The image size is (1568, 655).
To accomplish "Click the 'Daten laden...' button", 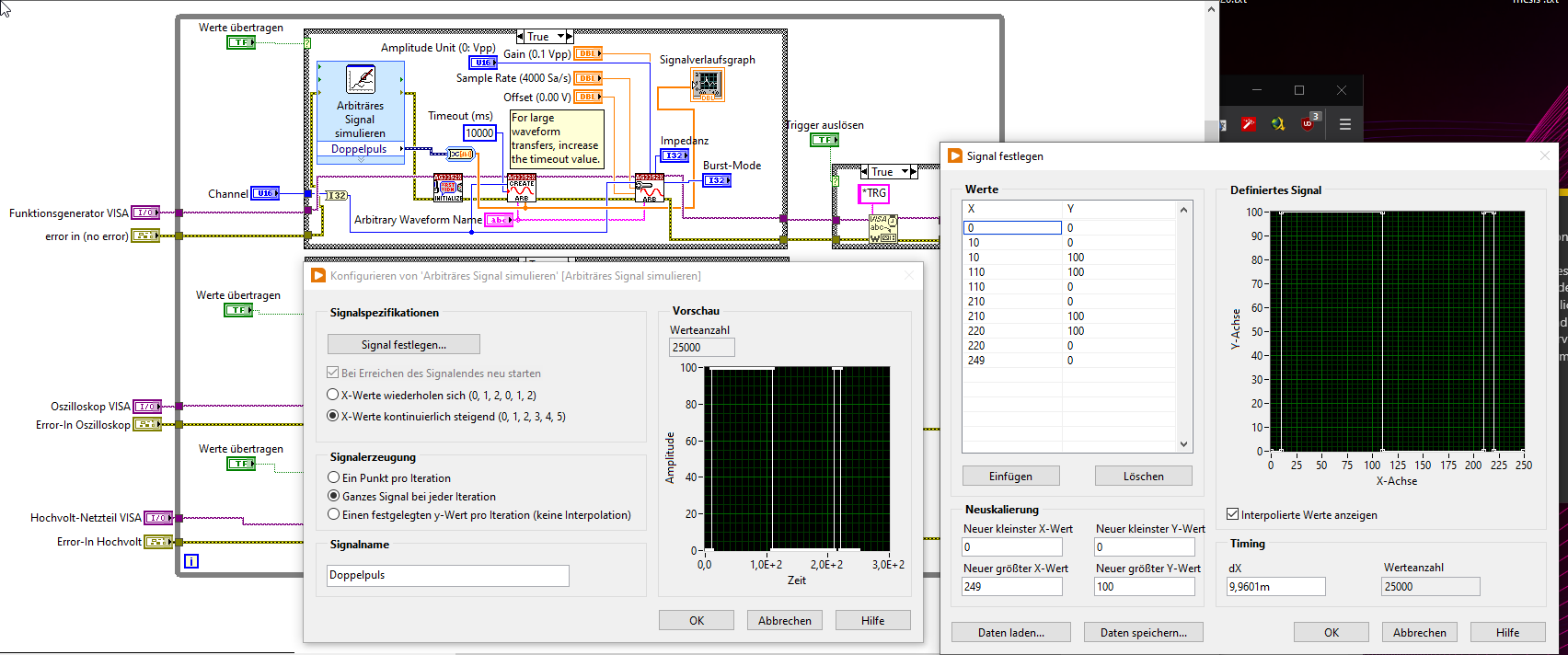I will (x=1010, y=632).
